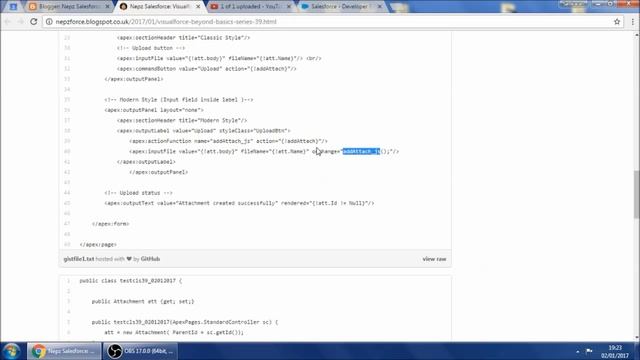
Task: Close the Blogger: Nepz Salesforce tab
Action: click(108, 7)
